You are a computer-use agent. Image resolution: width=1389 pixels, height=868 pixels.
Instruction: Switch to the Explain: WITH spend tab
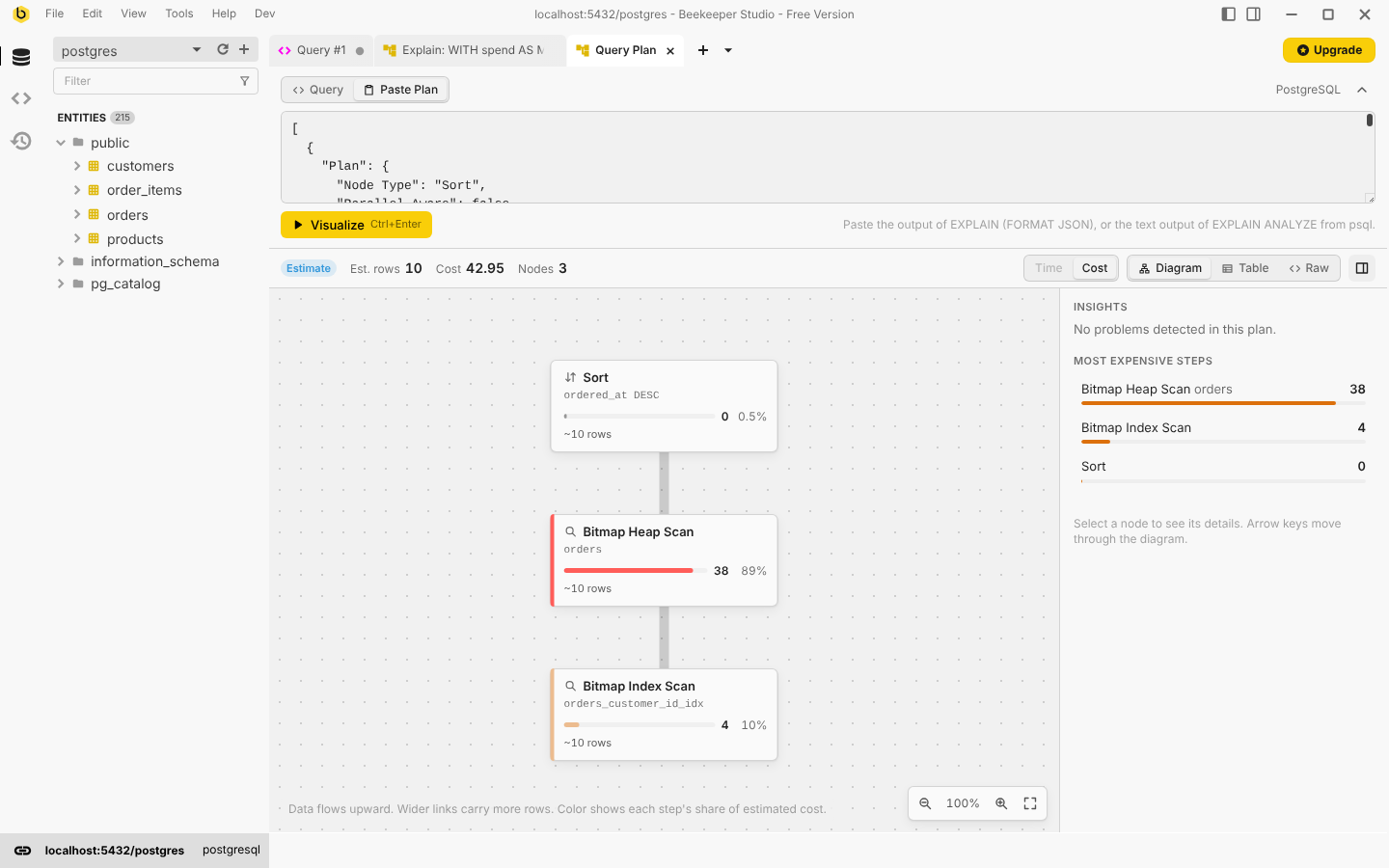[x=471, y=50]
